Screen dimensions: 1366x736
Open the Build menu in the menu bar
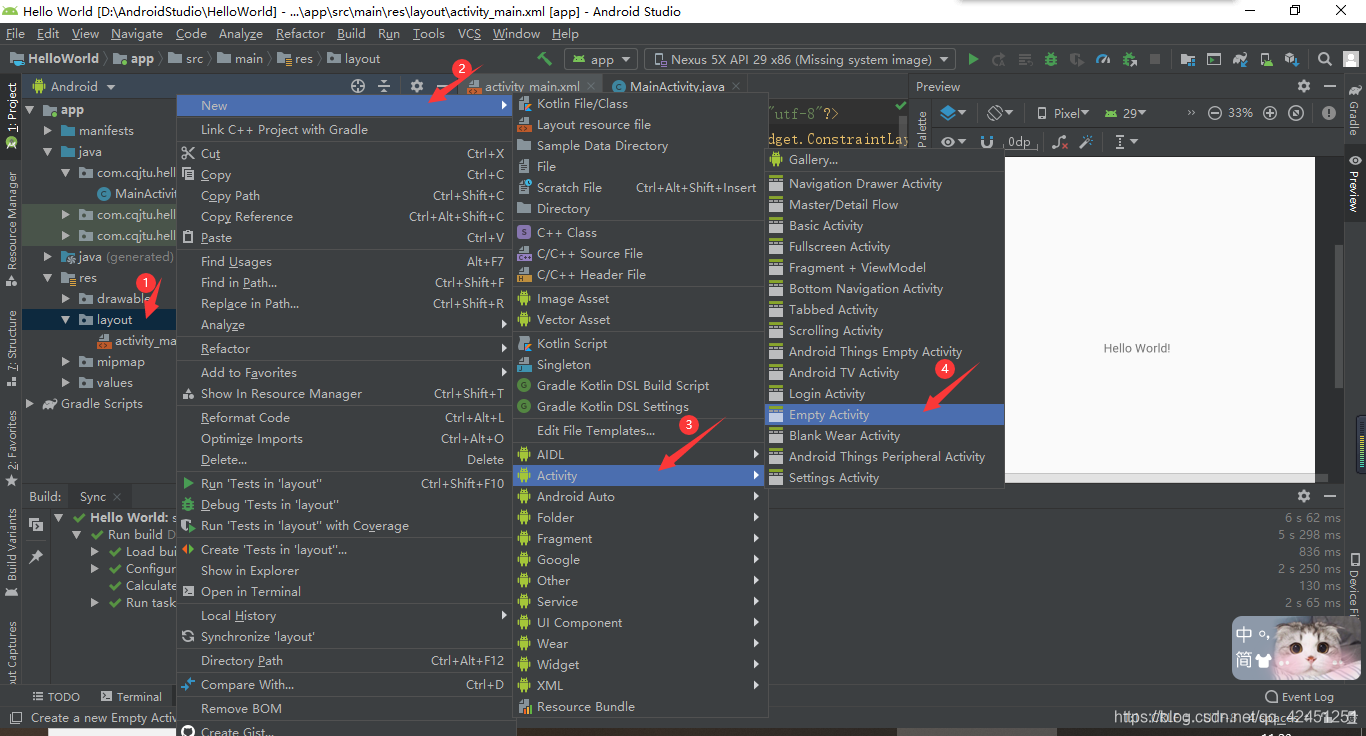pyautogui.click(x=351, y=33)
